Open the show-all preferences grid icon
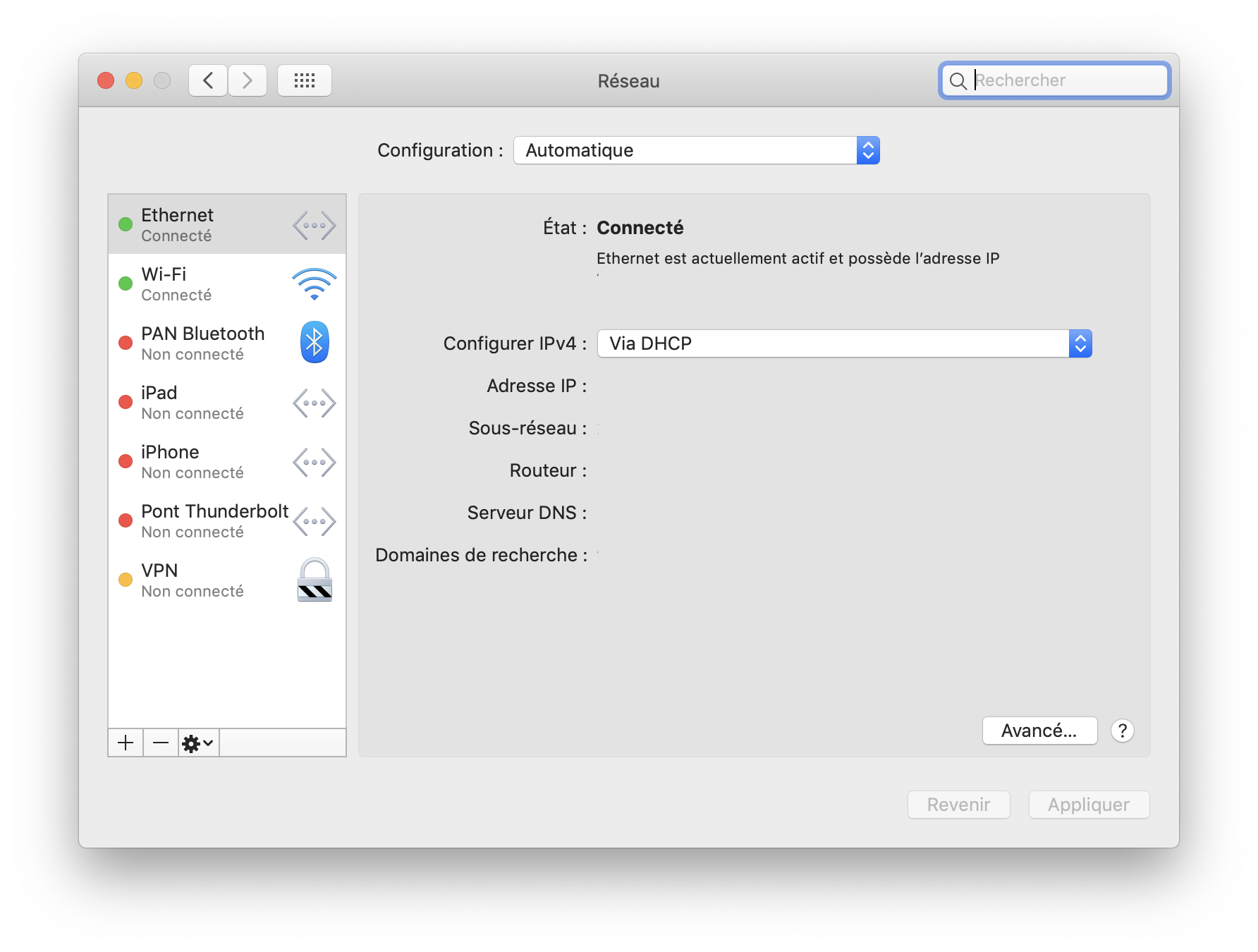This screenshot has height=952, width=1258. [x=305, y=80]
